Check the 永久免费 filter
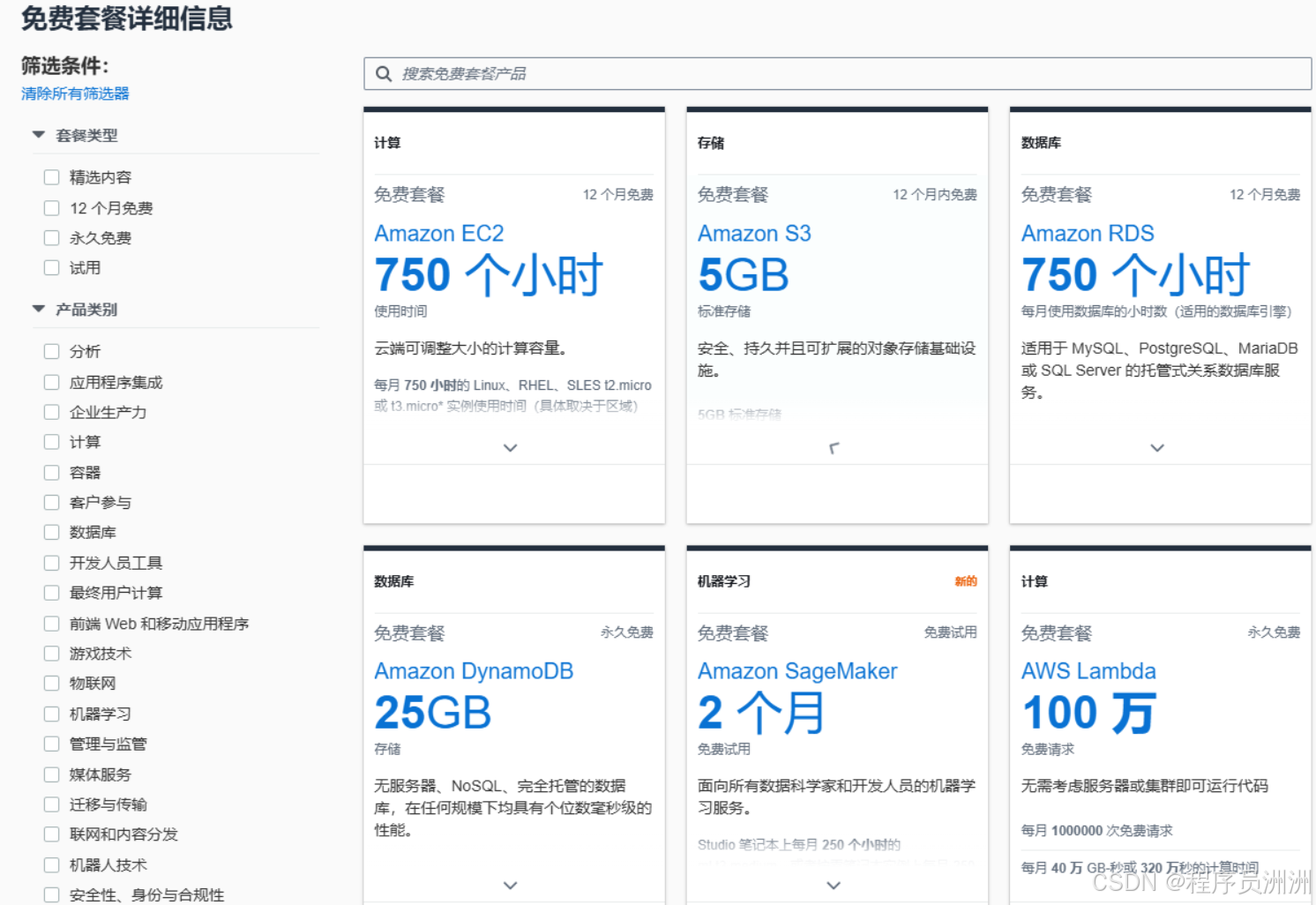The height and width of the screenshot is (905, 1316). point(52,238)
